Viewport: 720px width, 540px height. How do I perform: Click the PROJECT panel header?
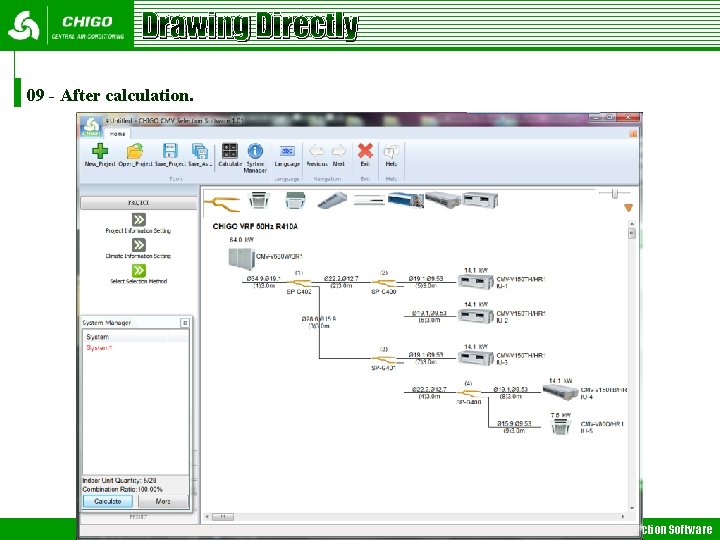138,202
